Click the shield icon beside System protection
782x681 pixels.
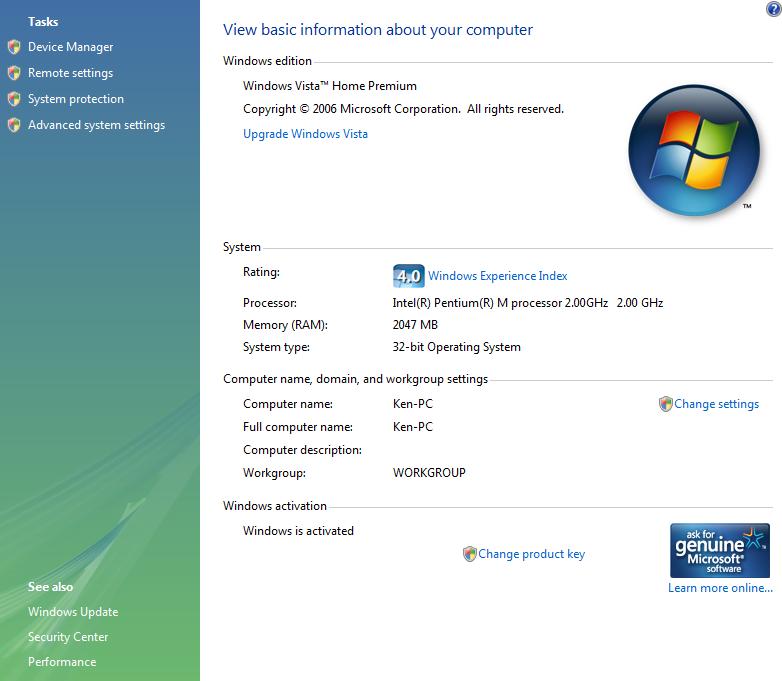pyautogui.click(x=14, y=99)
